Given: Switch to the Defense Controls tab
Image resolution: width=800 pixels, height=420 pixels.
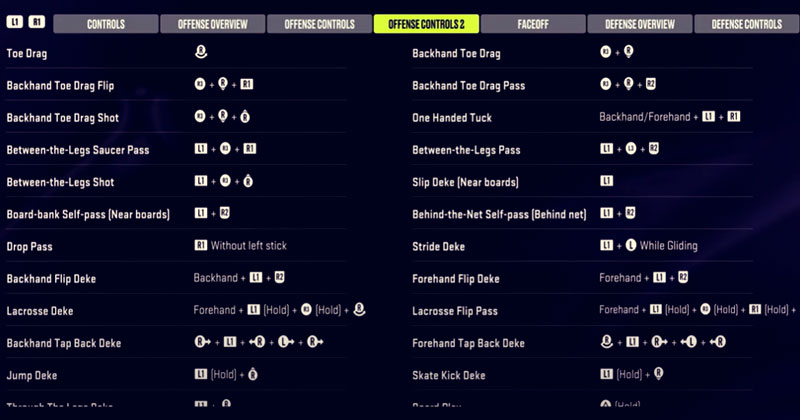Looking at the screenshot, I should 747,24.
